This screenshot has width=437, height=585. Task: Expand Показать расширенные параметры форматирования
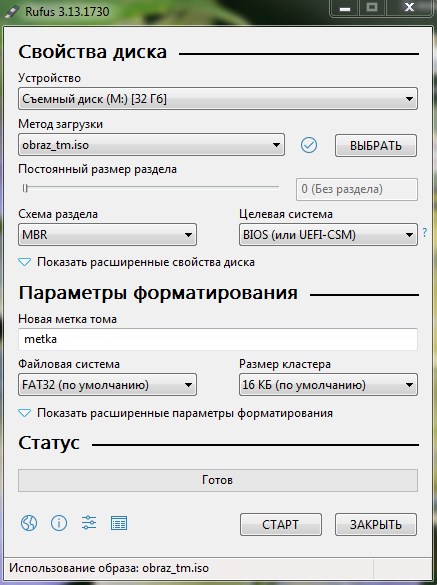click(x=175, y=413)
